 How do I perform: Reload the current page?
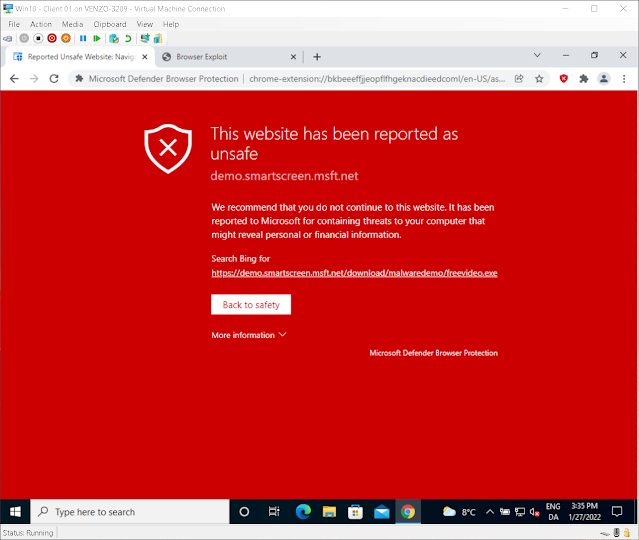pyautogui.click(x=54, y=79)
